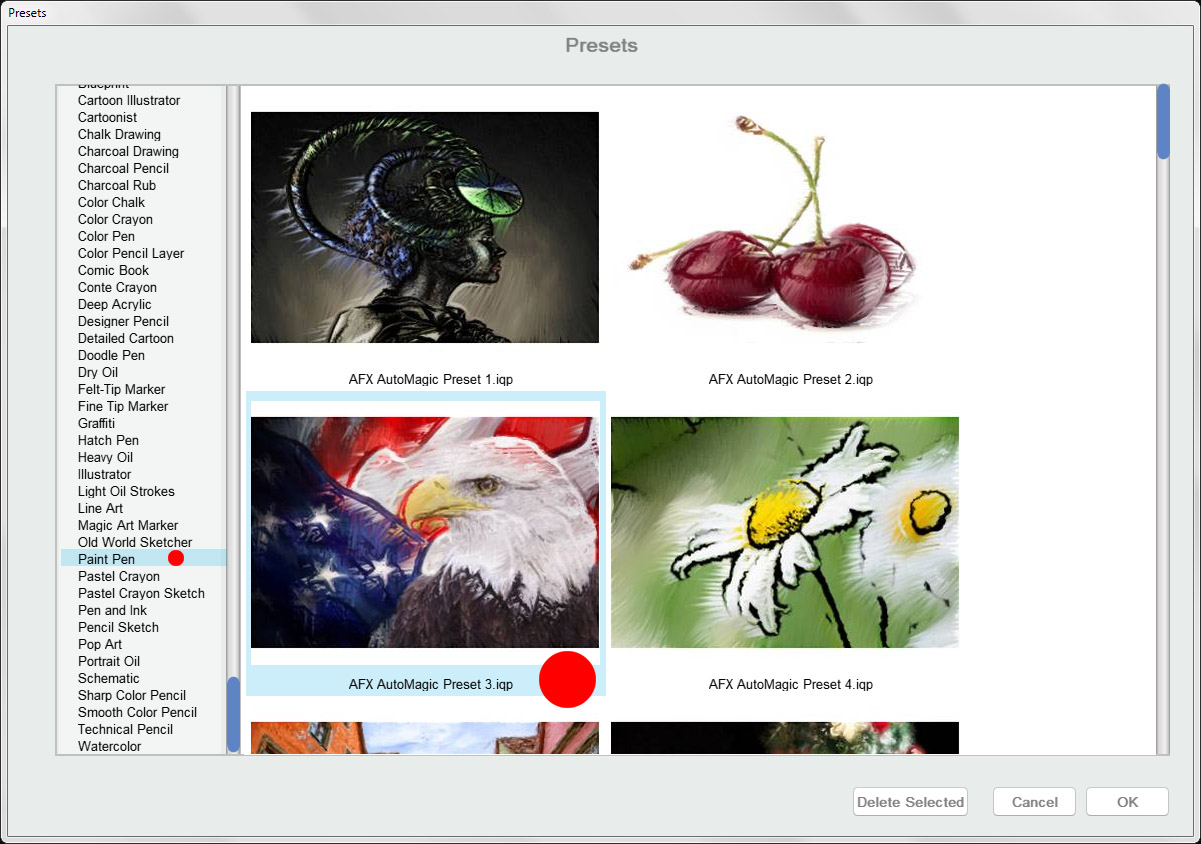Choose Illustrator in the category list
This screenshot has height=844, width=1201.
(104, 474)
